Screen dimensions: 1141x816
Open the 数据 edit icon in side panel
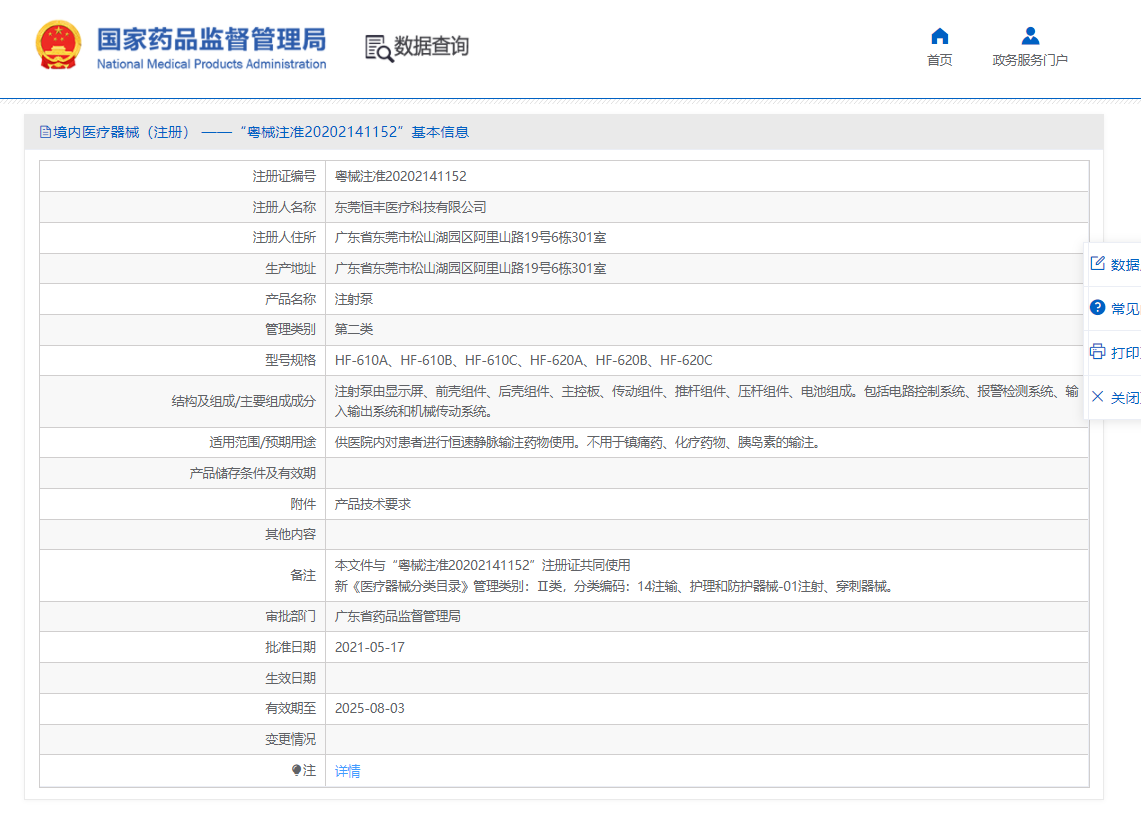[1097, 264]
